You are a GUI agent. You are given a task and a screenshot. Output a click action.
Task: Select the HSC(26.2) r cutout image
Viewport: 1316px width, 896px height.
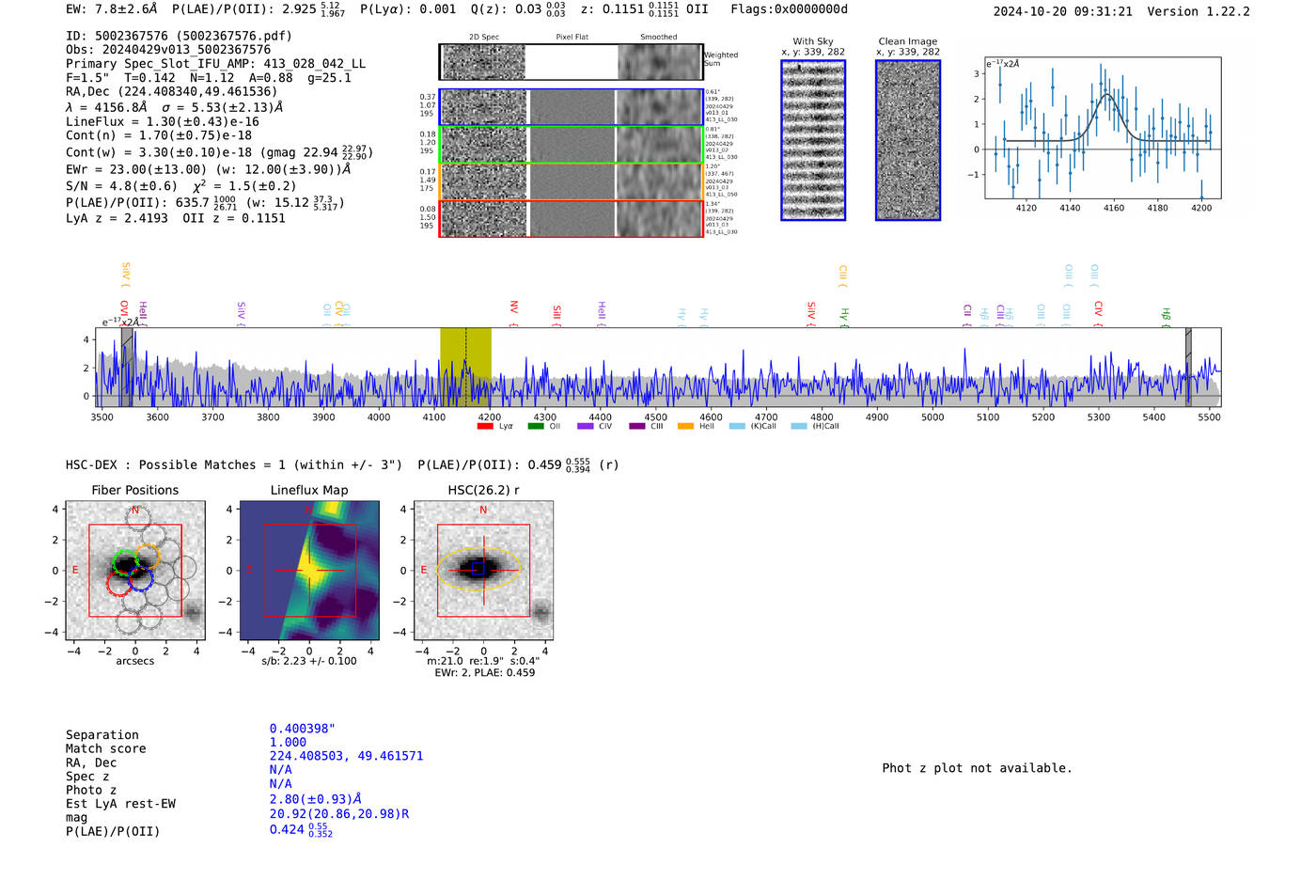tap(483, 571)
